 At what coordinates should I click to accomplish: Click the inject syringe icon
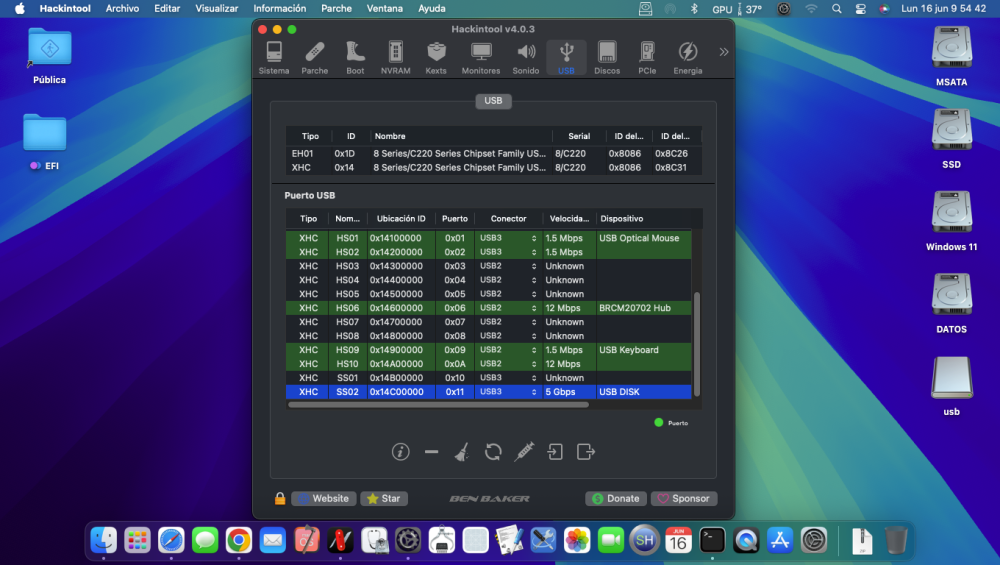point(524,451)
